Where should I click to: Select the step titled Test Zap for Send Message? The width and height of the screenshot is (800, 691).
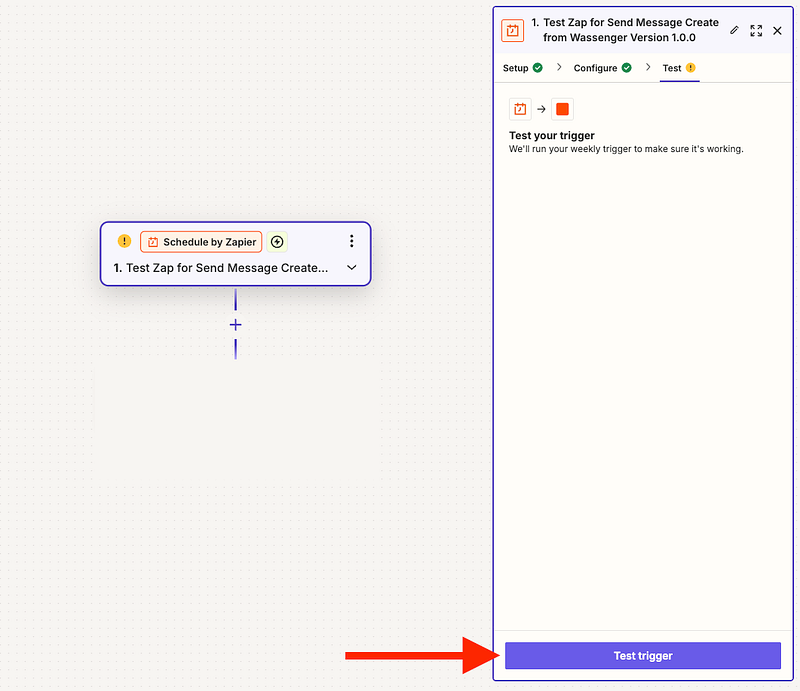[x=227, y=268]
